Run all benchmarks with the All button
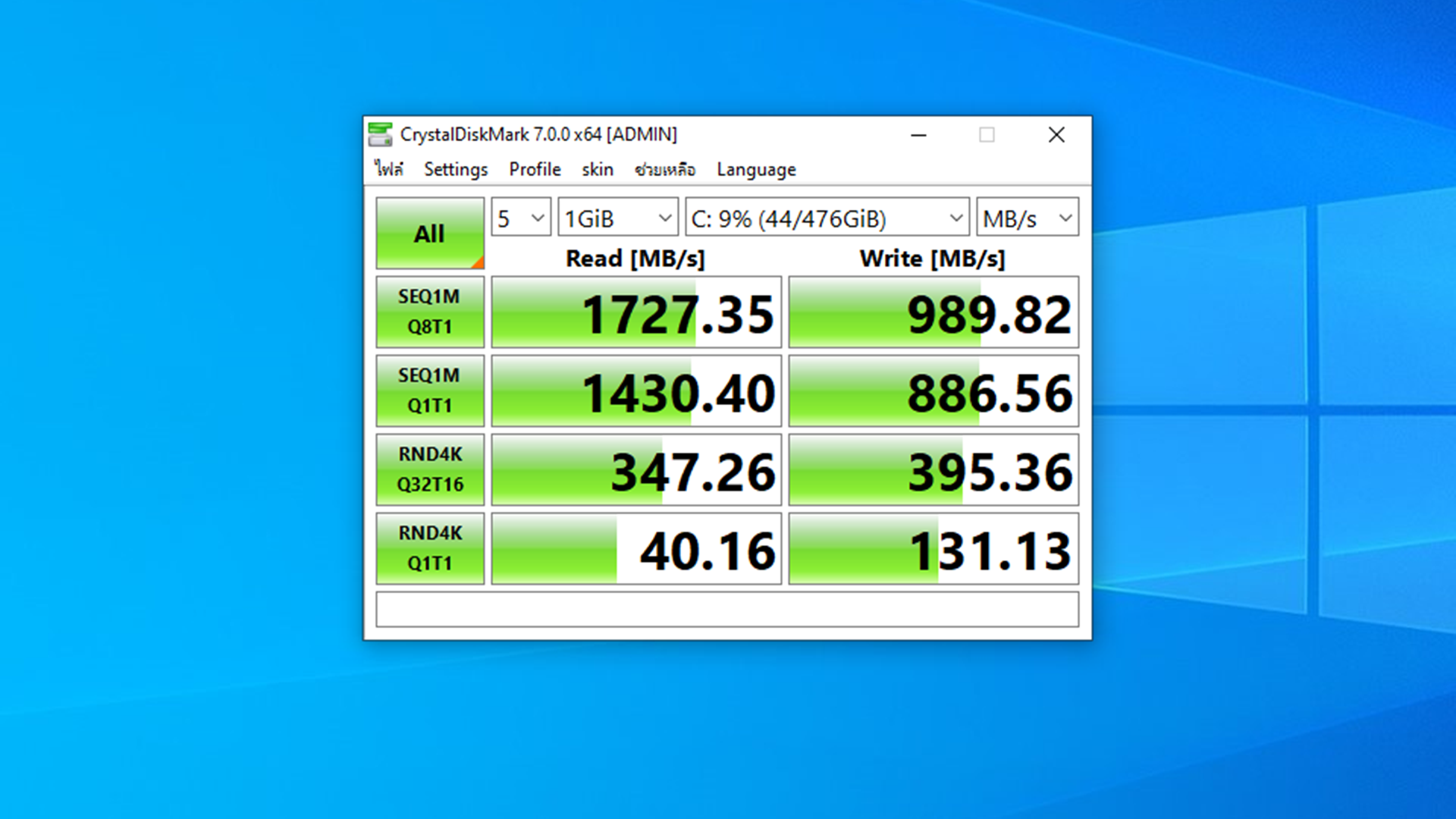This screenshot has height=819, width=1456. pyautogui.click(x=430, y=234)
